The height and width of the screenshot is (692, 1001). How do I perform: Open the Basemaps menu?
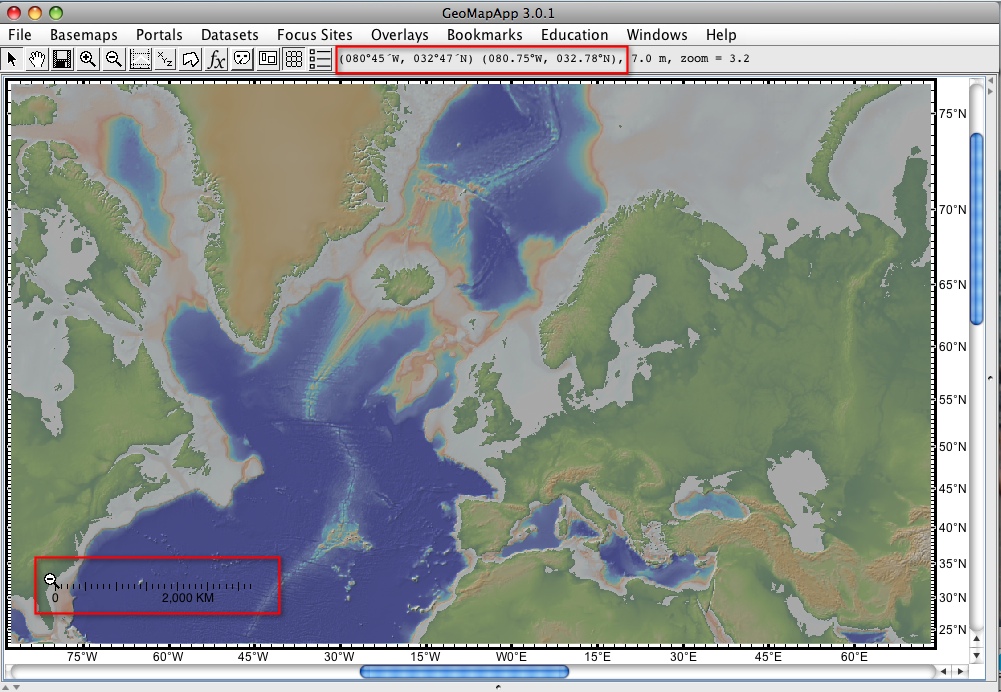pyautogui.click(x=84, y=34)
